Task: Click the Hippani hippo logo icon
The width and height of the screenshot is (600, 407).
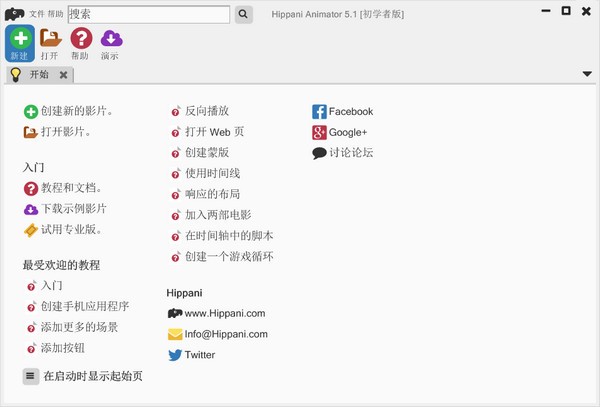Action: click(x=15, y=14)
